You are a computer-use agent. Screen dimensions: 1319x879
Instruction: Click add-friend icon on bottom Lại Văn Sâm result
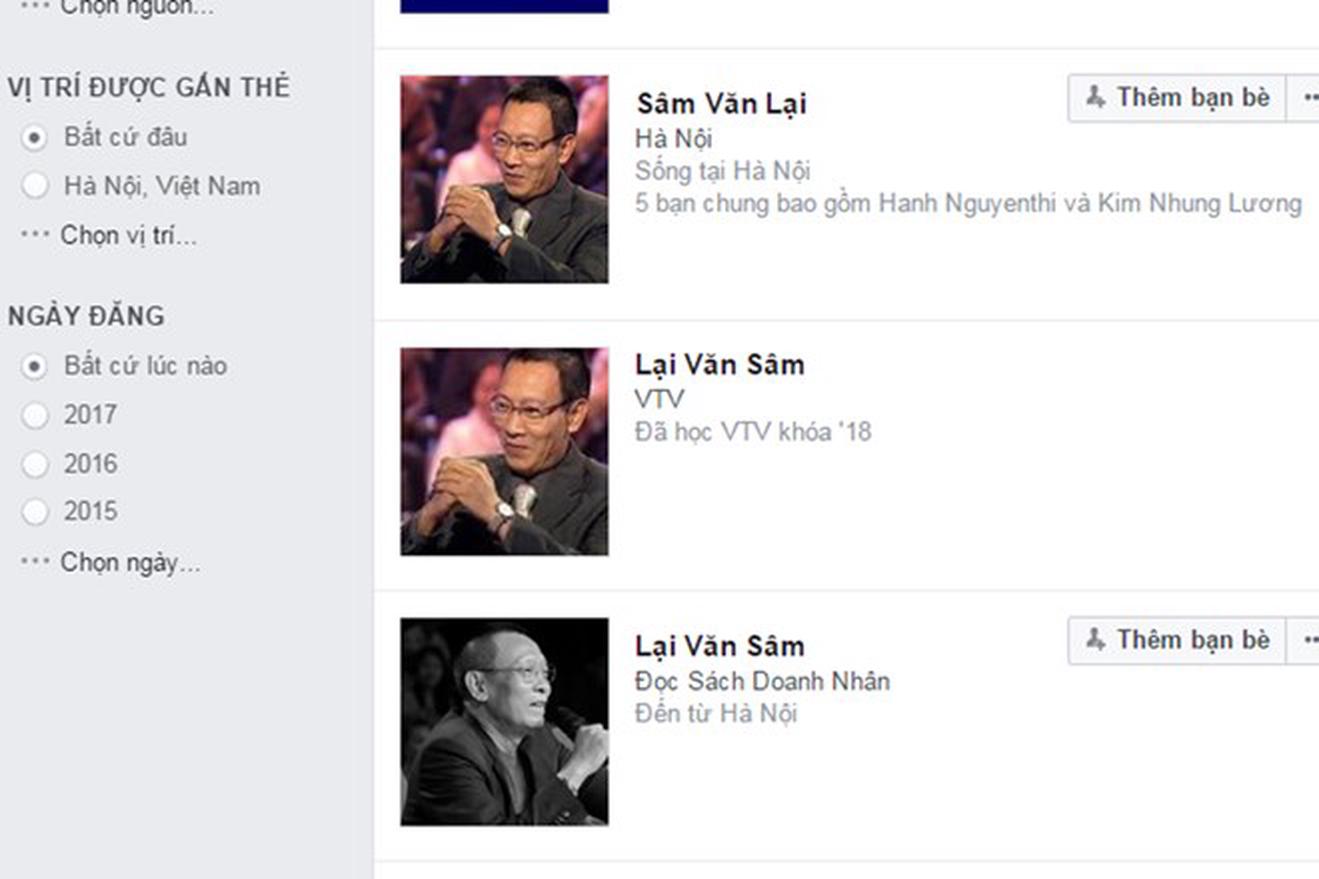click(x=1176, y=640)
